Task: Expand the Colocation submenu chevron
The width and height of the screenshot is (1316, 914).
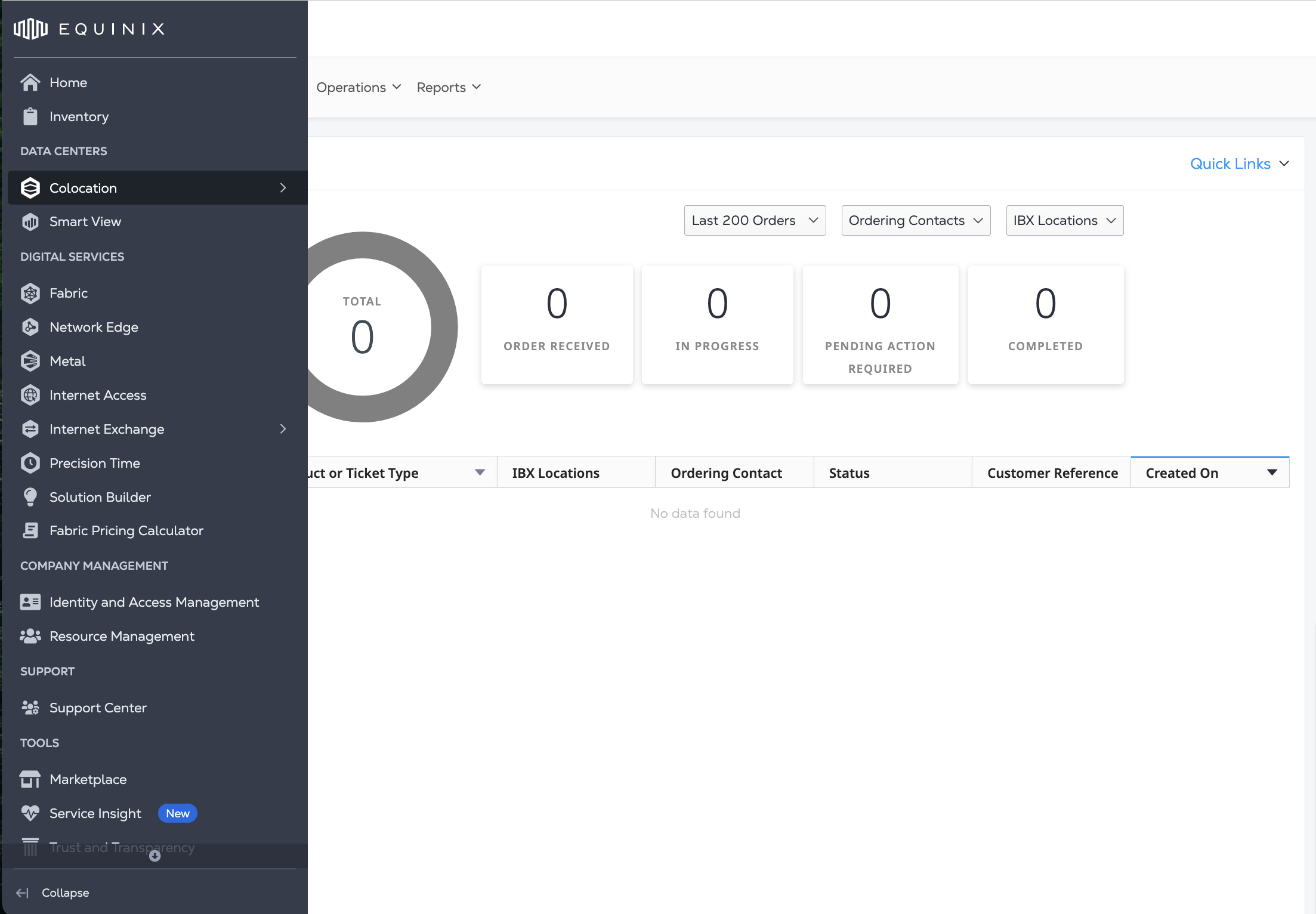Action: click(x=283, y=188)
